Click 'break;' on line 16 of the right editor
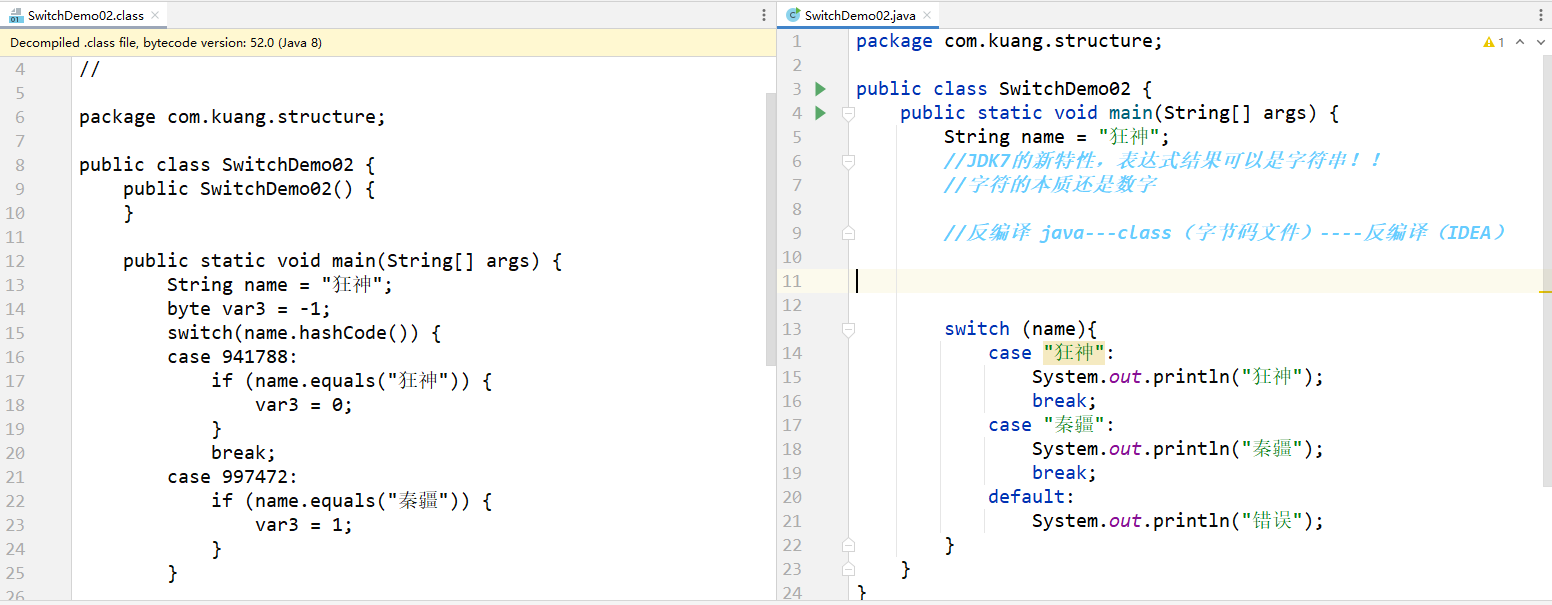 point(1064,401)
